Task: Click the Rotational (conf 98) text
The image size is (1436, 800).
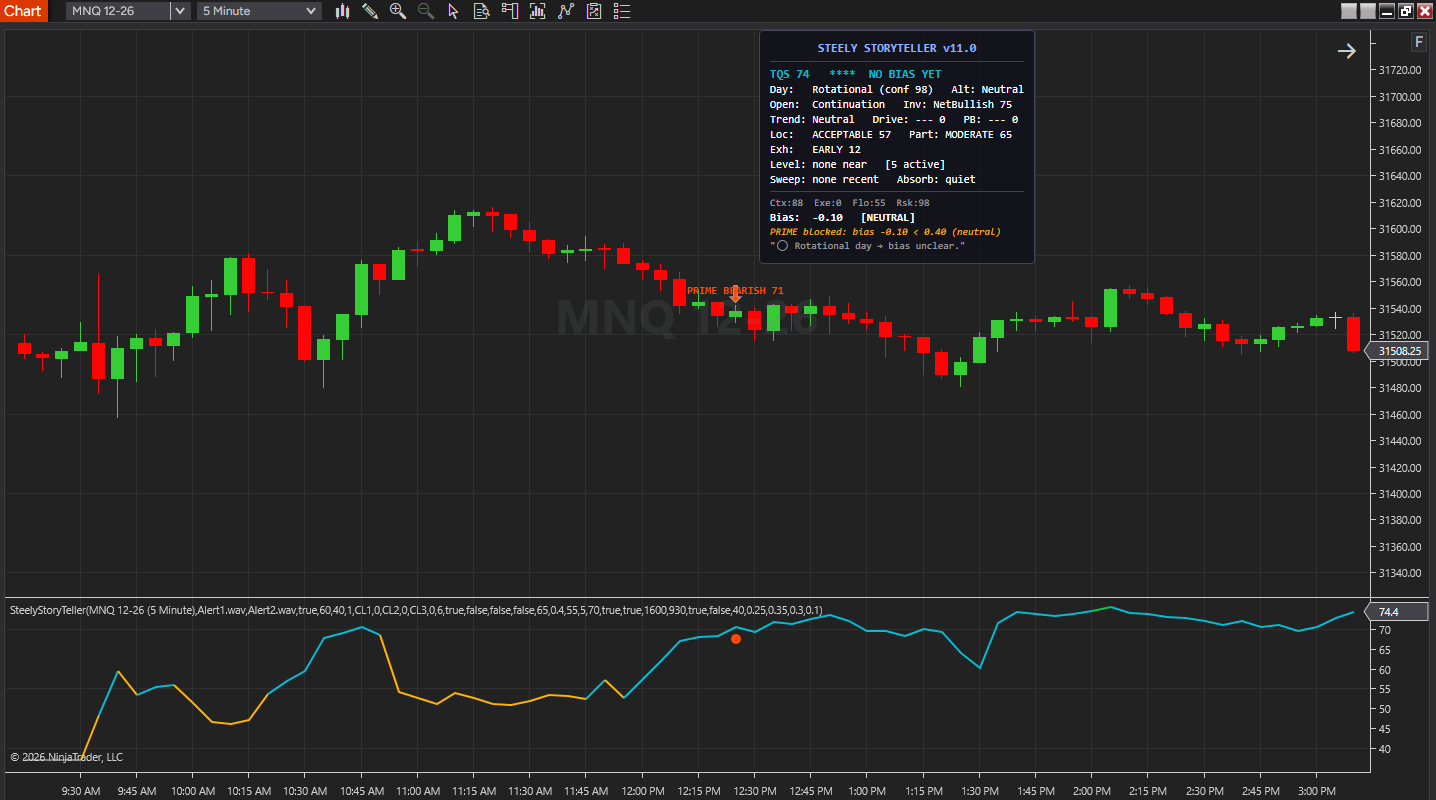Action: pos(872,89)
